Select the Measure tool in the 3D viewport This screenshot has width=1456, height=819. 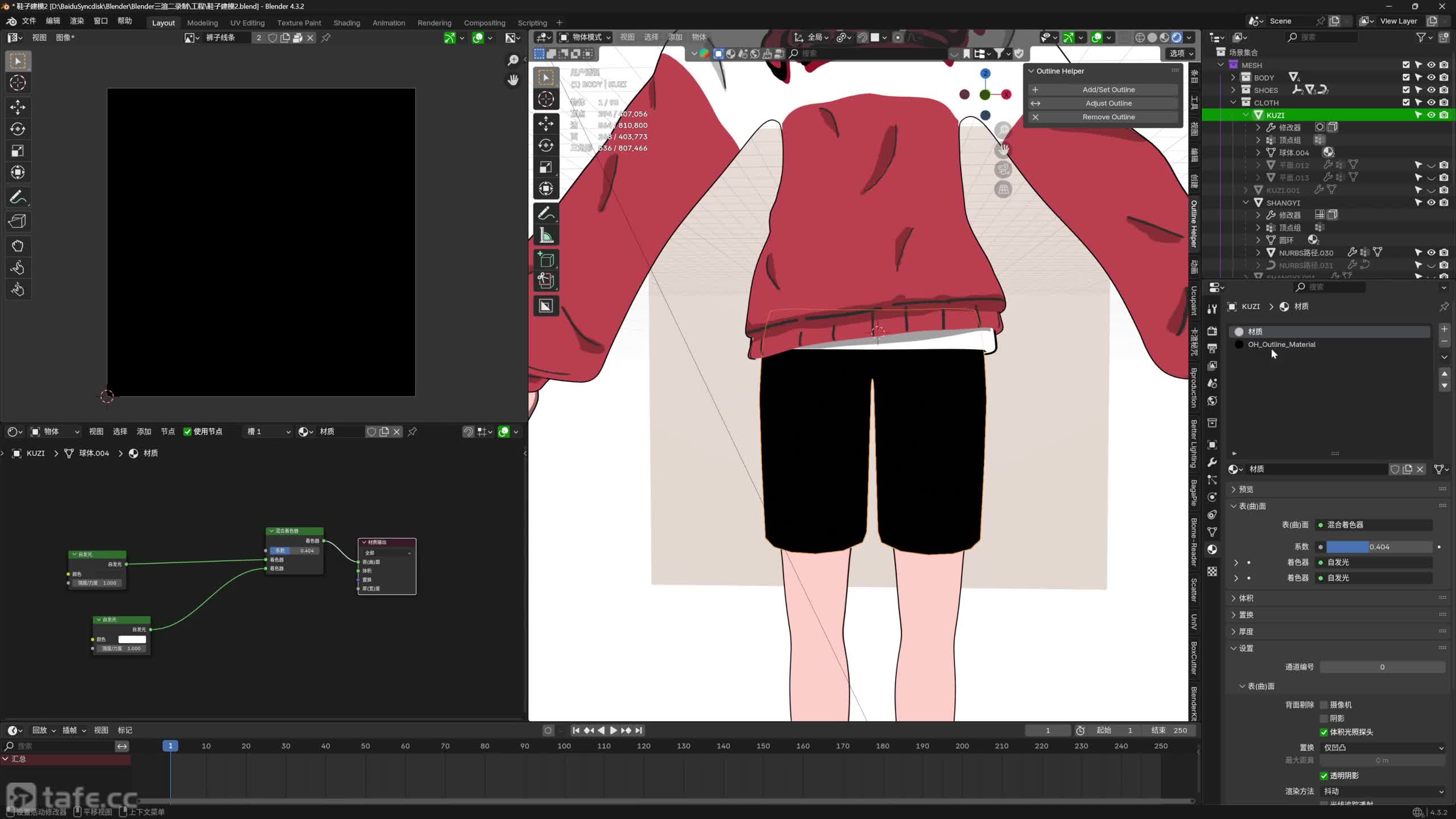click(546, 235)
